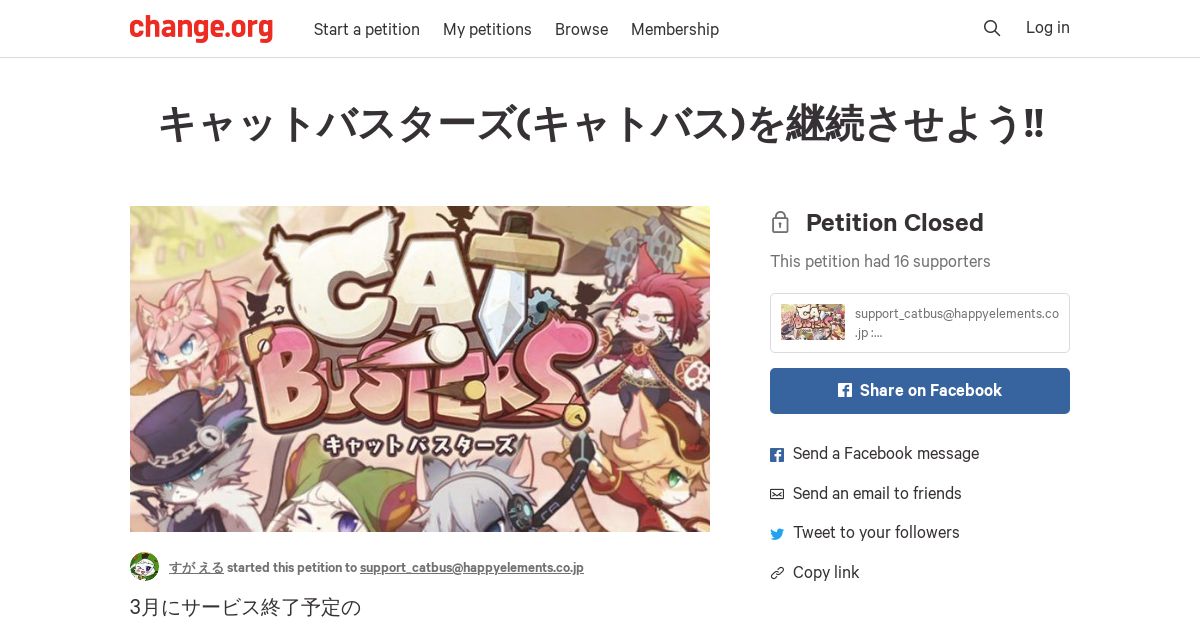This screenshot has height=630, width=1200.
Task: Click the Facebook icon beside Send a Facebook message
Action: [777, 455]
